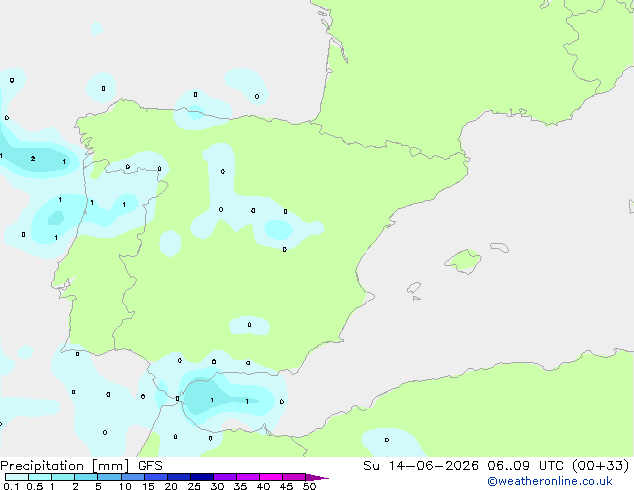Click the 40–45 mm magenta swatch

click(271, 477)
